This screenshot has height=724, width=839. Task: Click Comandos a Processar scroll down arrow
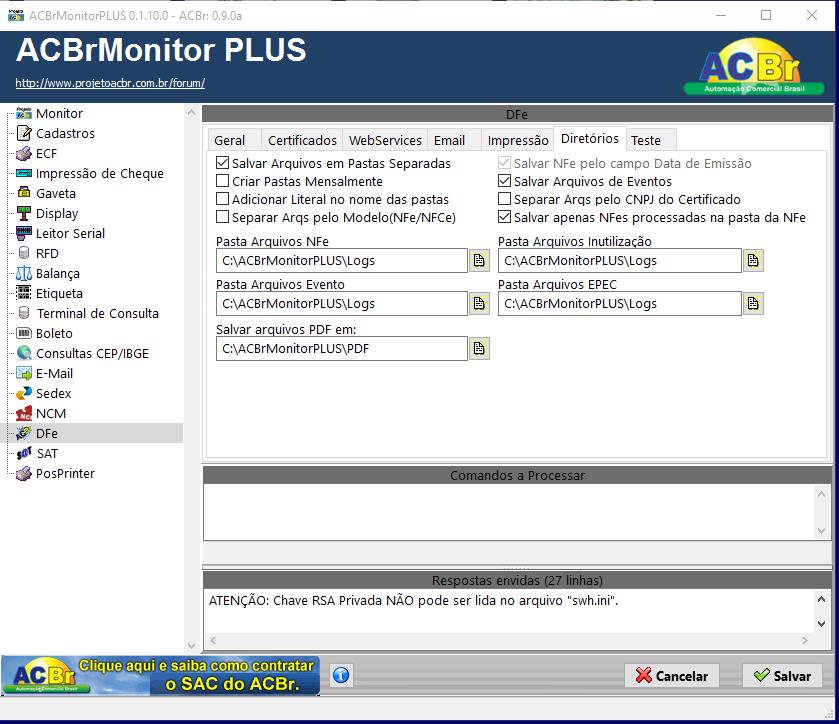coord(821,531)
